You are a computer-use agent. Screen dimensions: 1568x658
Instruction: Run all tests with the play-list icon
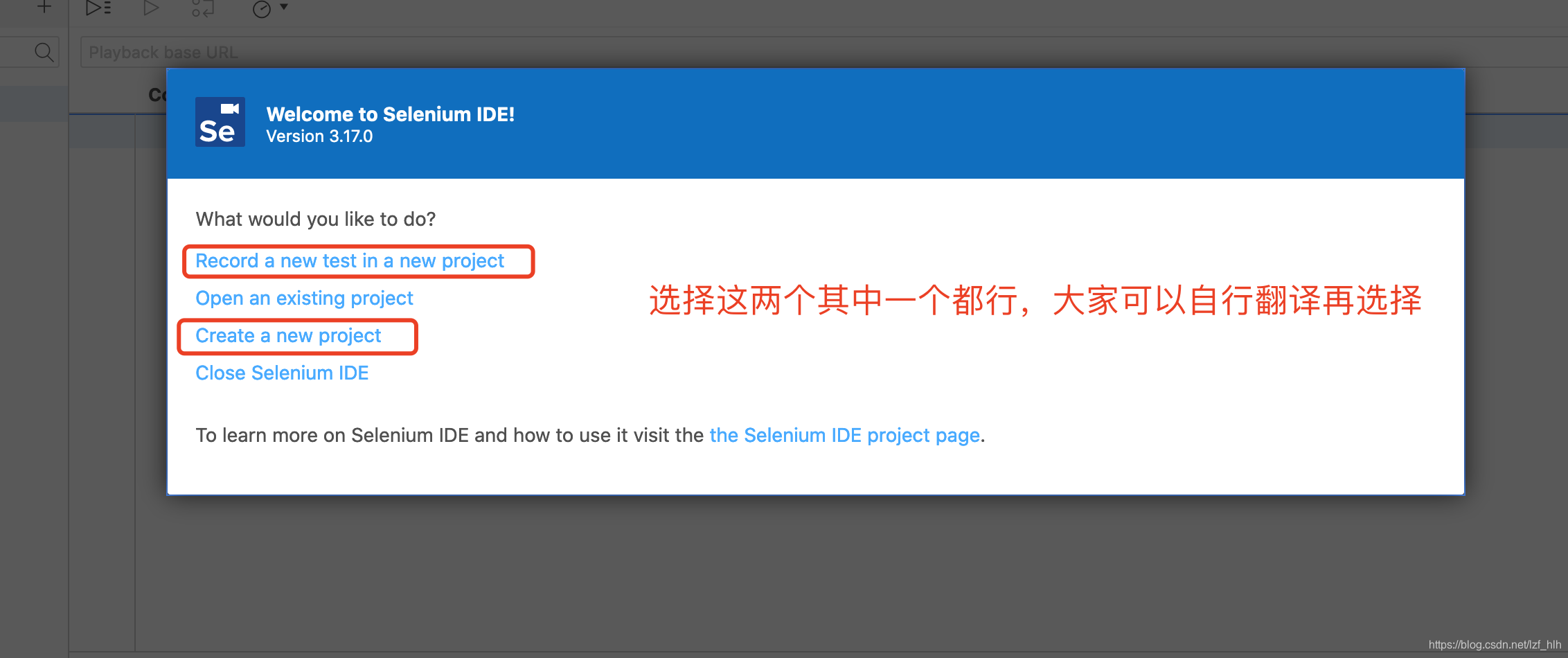[x=98, y=8]
